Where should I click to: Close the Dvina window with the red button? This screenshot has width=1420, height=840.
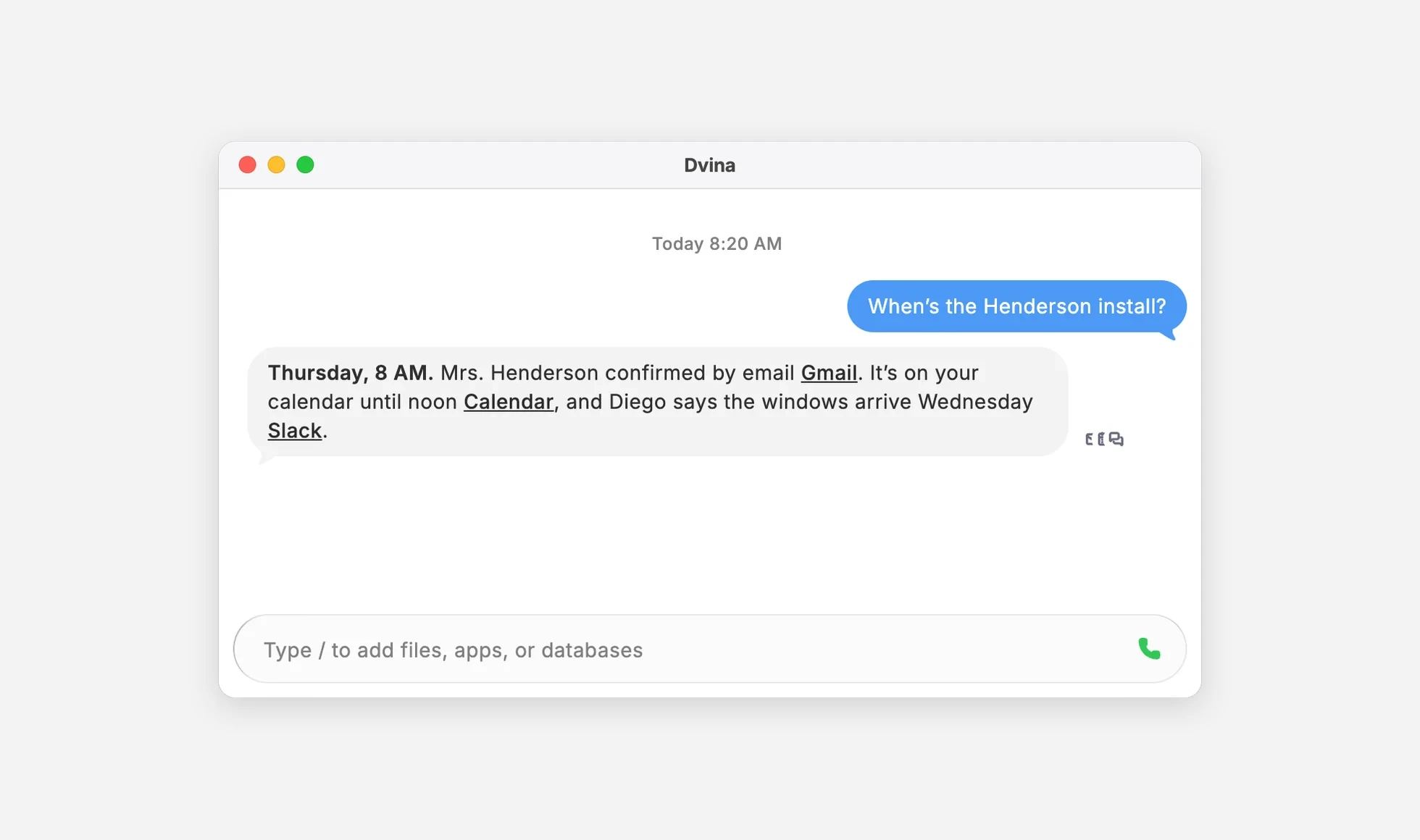click(x=248, y=165)
